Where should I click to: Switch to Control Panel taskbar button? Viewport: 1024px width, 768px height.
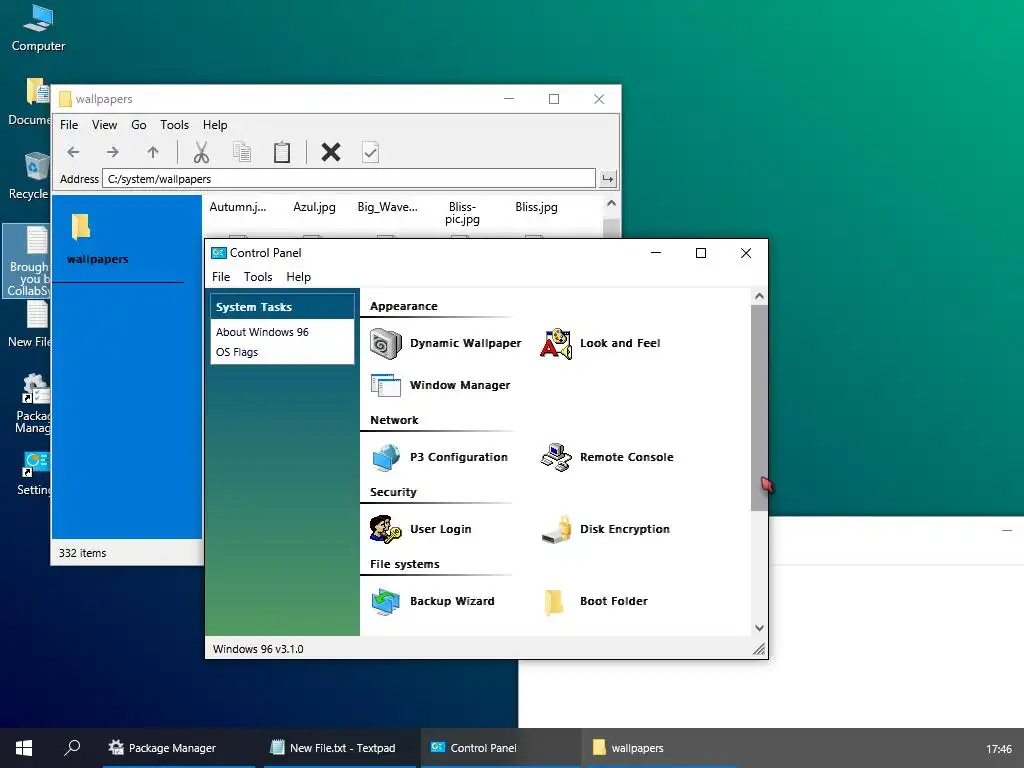click(500, 748)
